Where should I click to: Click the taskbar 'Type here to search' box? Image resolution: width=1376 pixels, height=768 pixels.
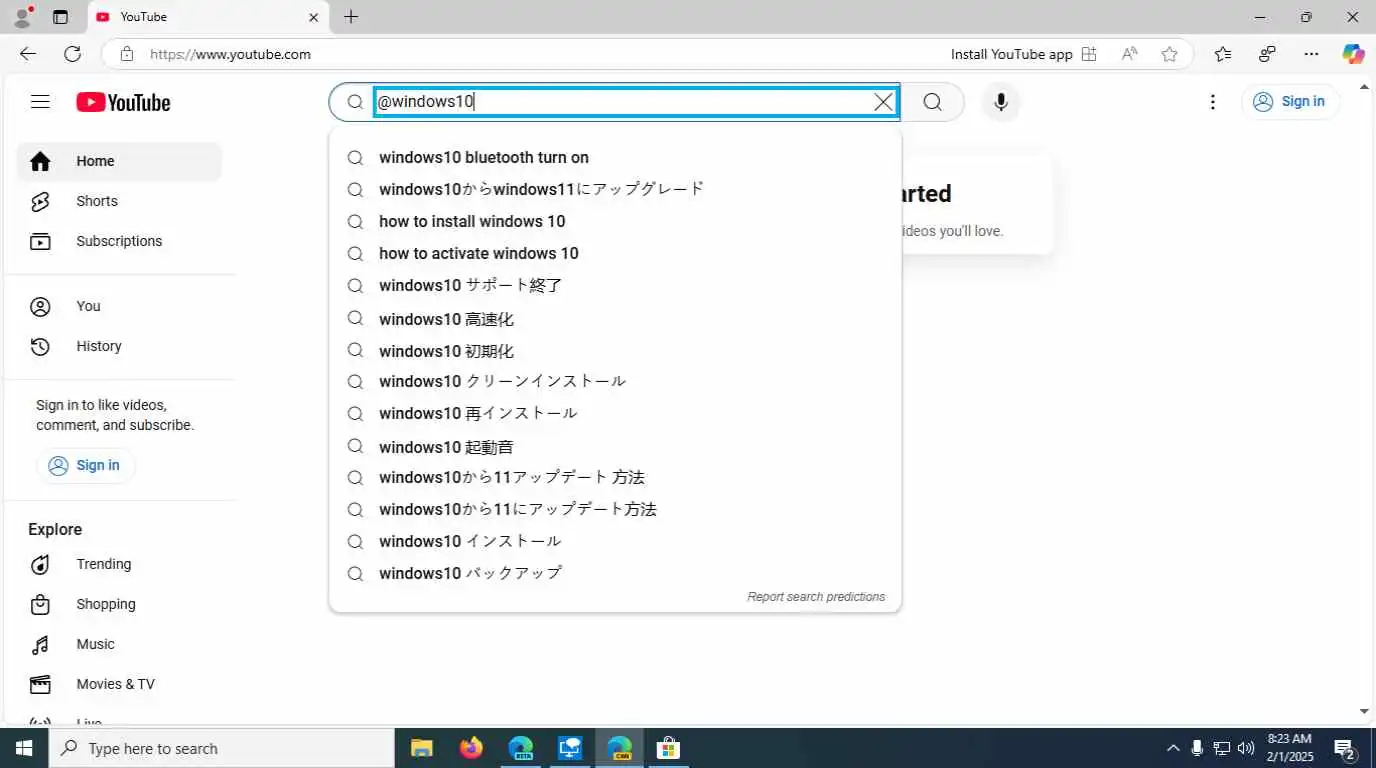[x=221, y=748]
